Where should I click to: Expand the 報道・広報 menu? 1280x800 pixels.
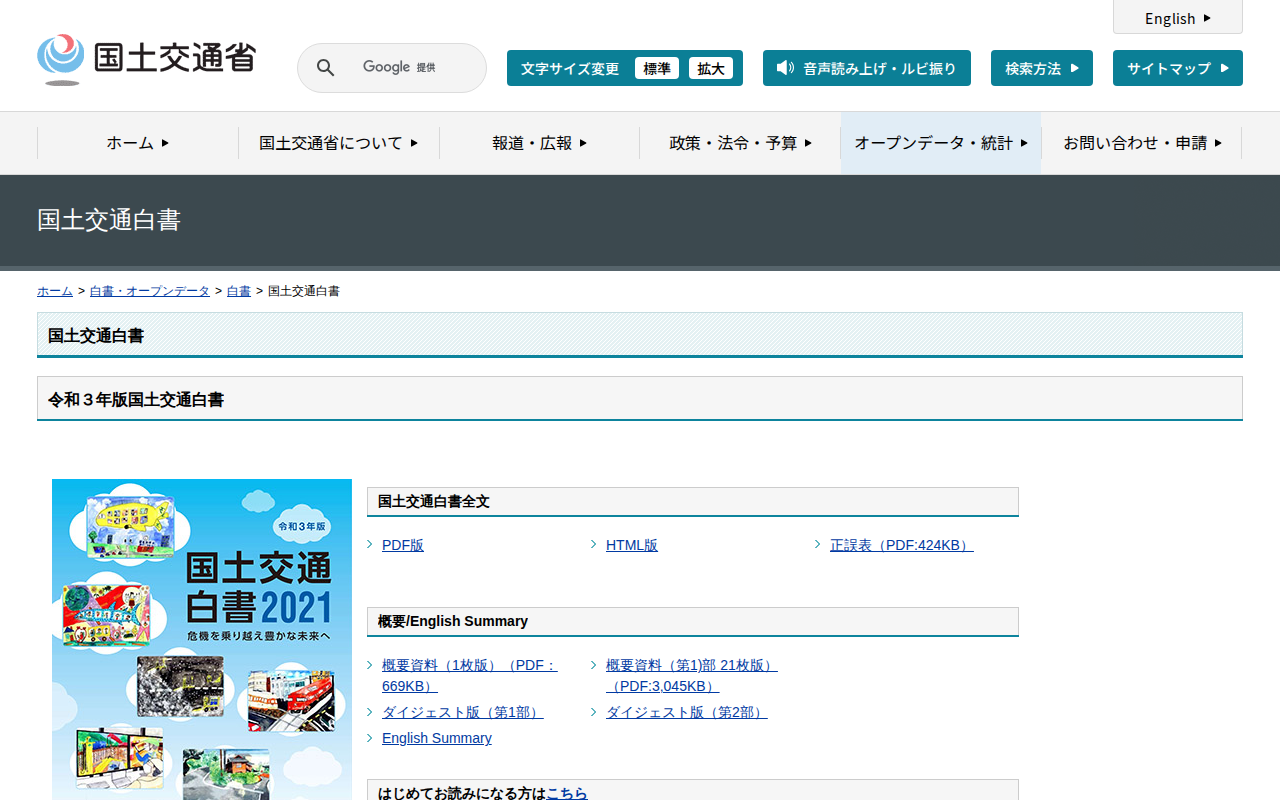pyautogui.click(x=539, y=143)
